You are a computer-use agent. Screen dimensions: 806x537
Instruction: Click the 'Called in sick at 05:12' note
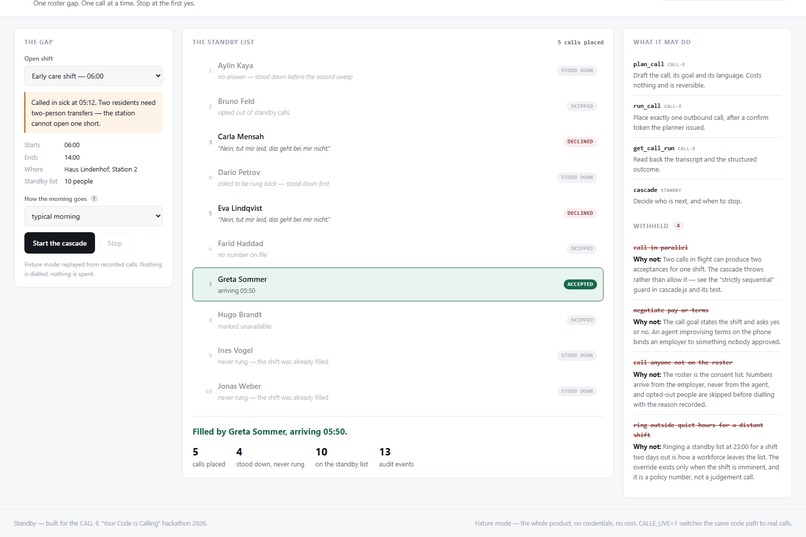93,113
